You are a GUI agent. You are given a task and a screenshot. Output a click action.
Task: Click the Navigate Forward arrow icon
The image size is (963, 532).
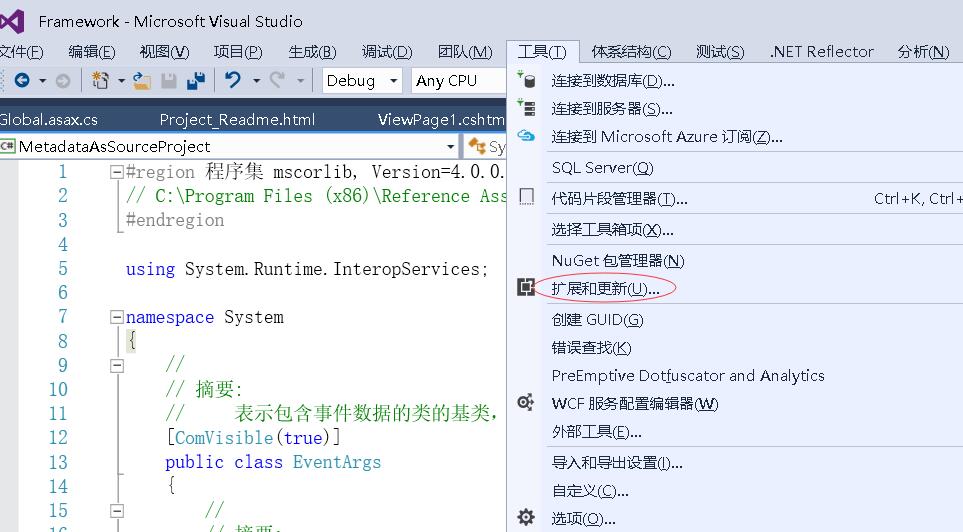pyautogui.click(x=63, y=80)
